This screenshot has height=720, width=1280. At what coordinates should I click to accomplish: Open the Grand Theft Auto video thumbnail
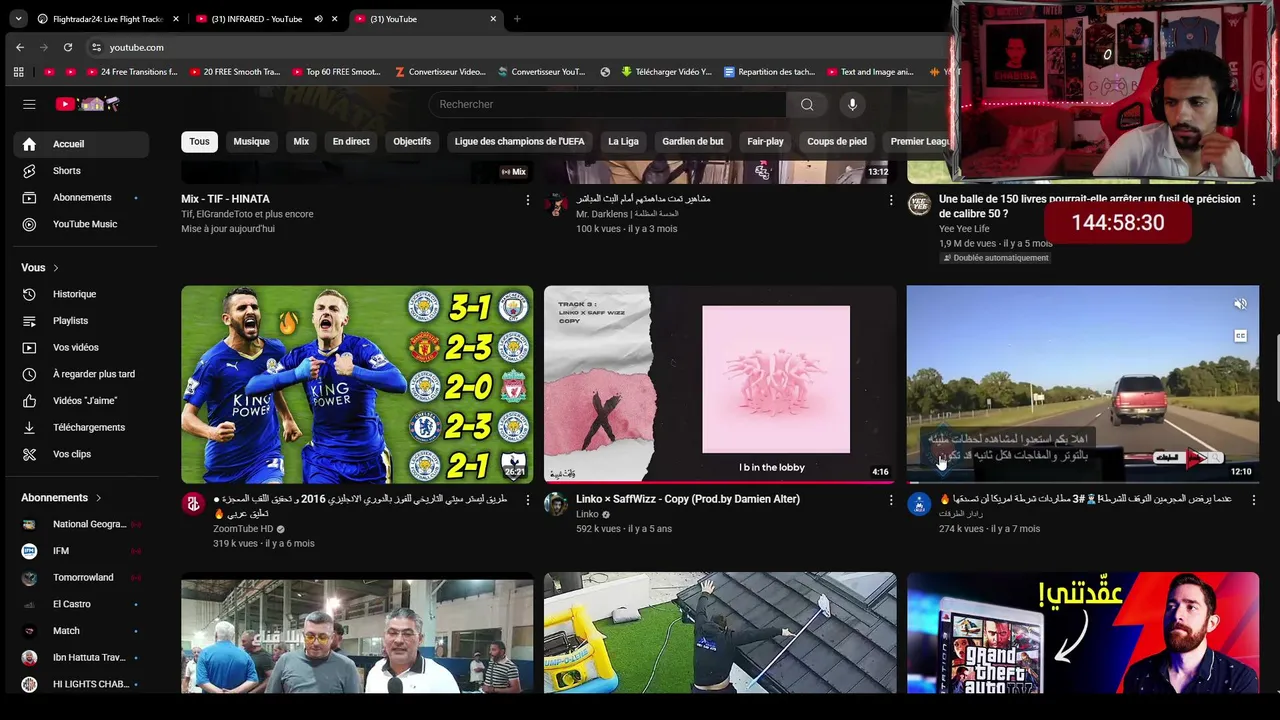tap(1083, 632)
